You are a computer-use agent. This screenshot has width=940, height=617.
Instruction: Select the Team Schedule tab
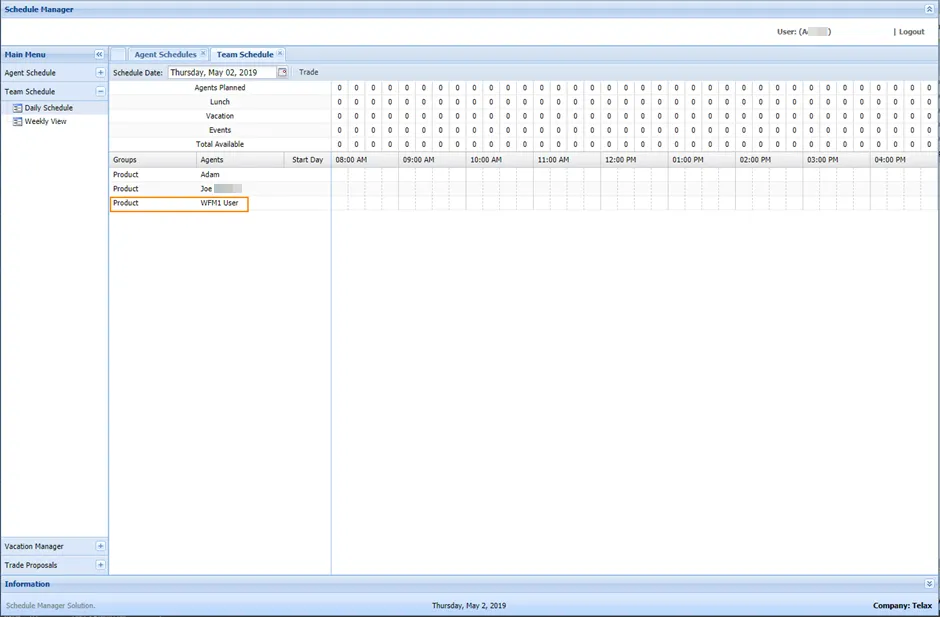[x=245, y=54]
